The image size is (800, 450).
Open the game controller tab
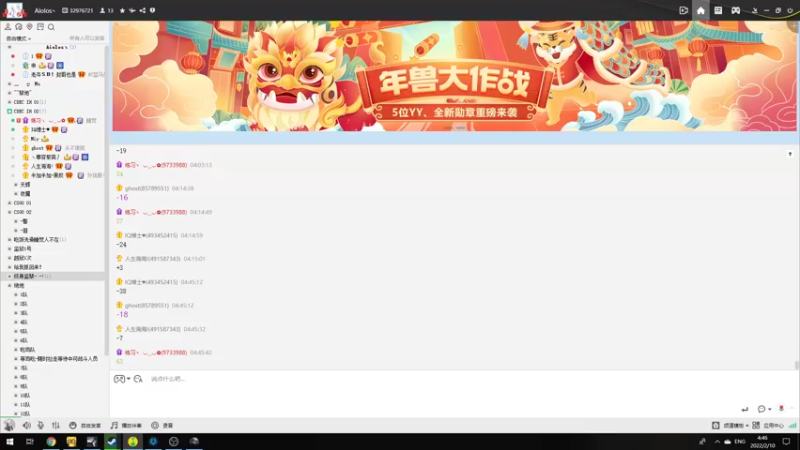pyautogui.click(x=735, y=10)
